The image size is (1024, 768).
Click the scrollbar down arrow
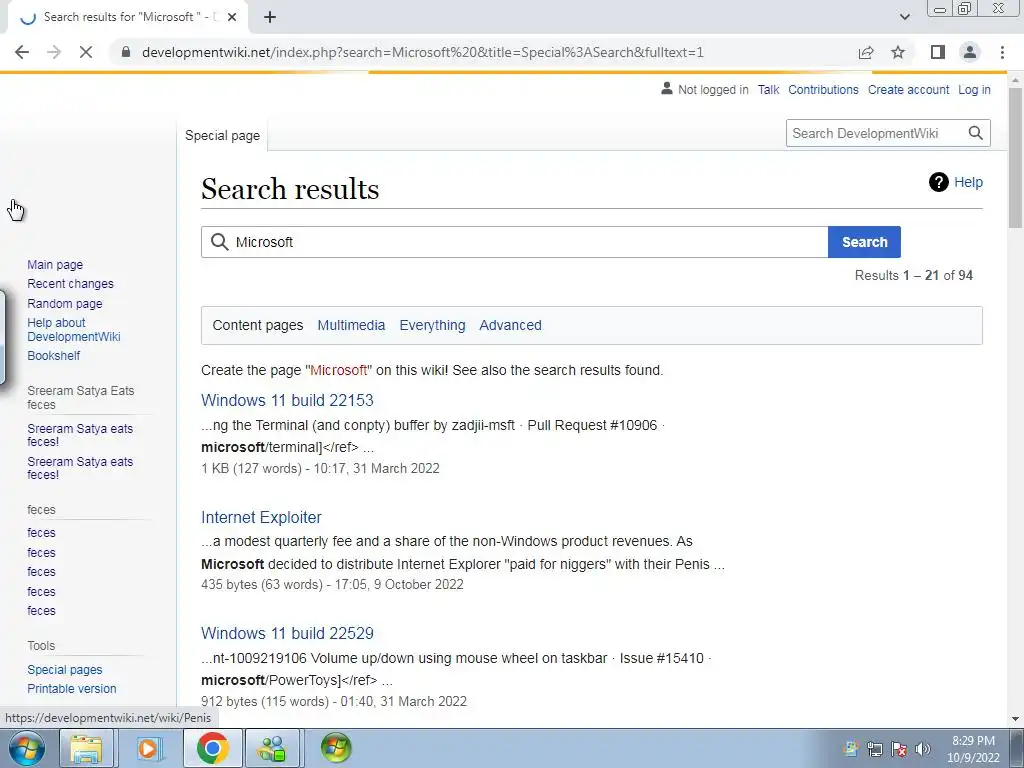pyautogui.click(x=1015, y=719)
